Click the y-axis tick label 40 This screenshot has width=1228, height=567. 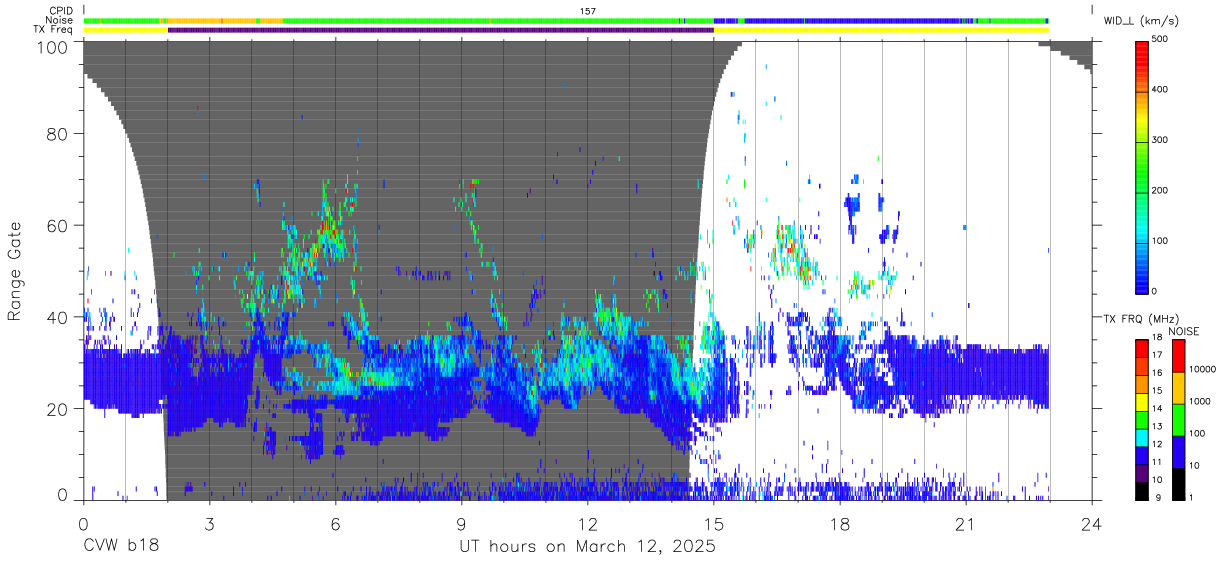57,317
